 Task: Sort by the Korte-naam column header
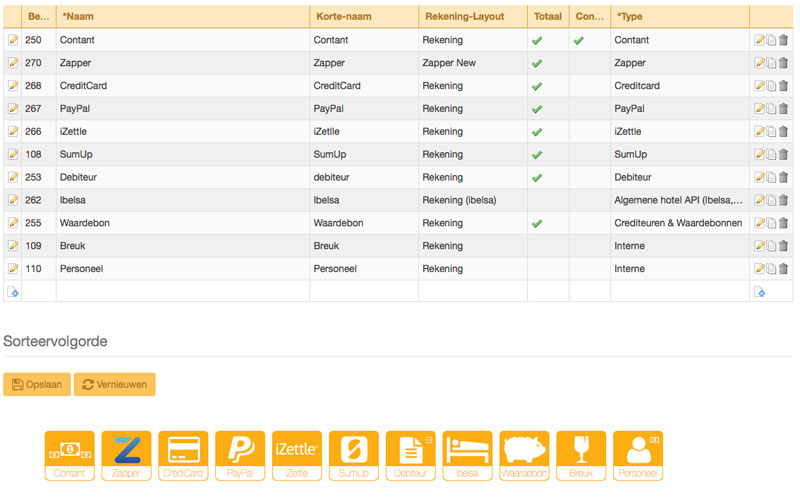[x=363, y=17]
